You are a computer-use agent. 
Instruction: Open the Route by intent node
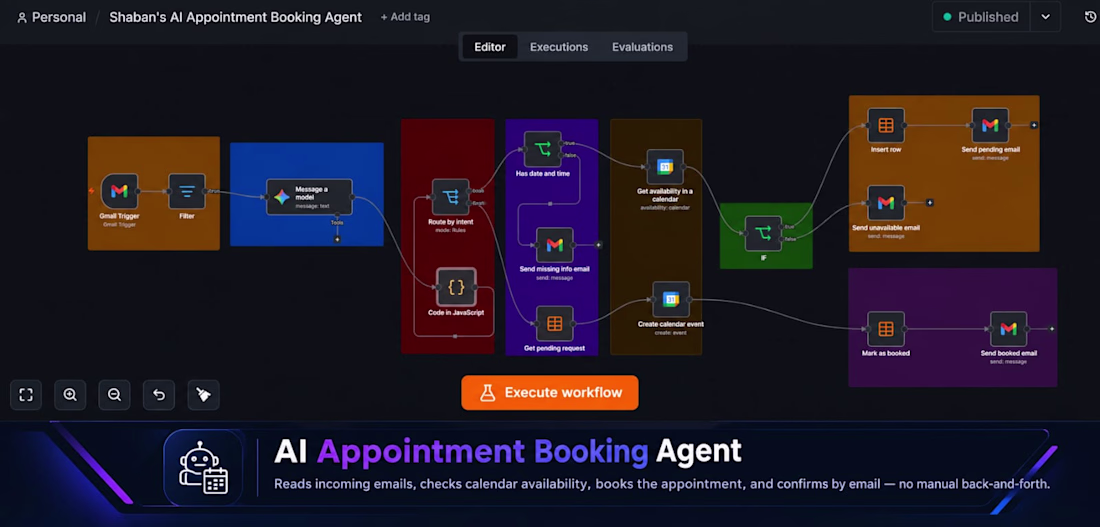click(450, 197)
